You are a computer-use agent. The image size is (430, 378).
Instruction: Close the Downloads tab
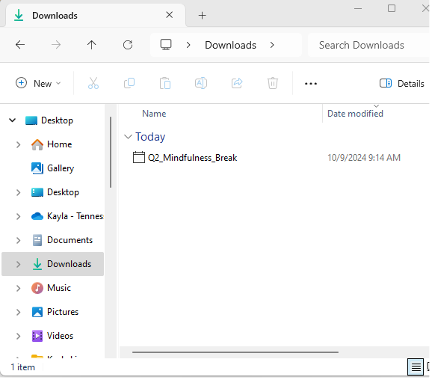click(x=169, y=15)
